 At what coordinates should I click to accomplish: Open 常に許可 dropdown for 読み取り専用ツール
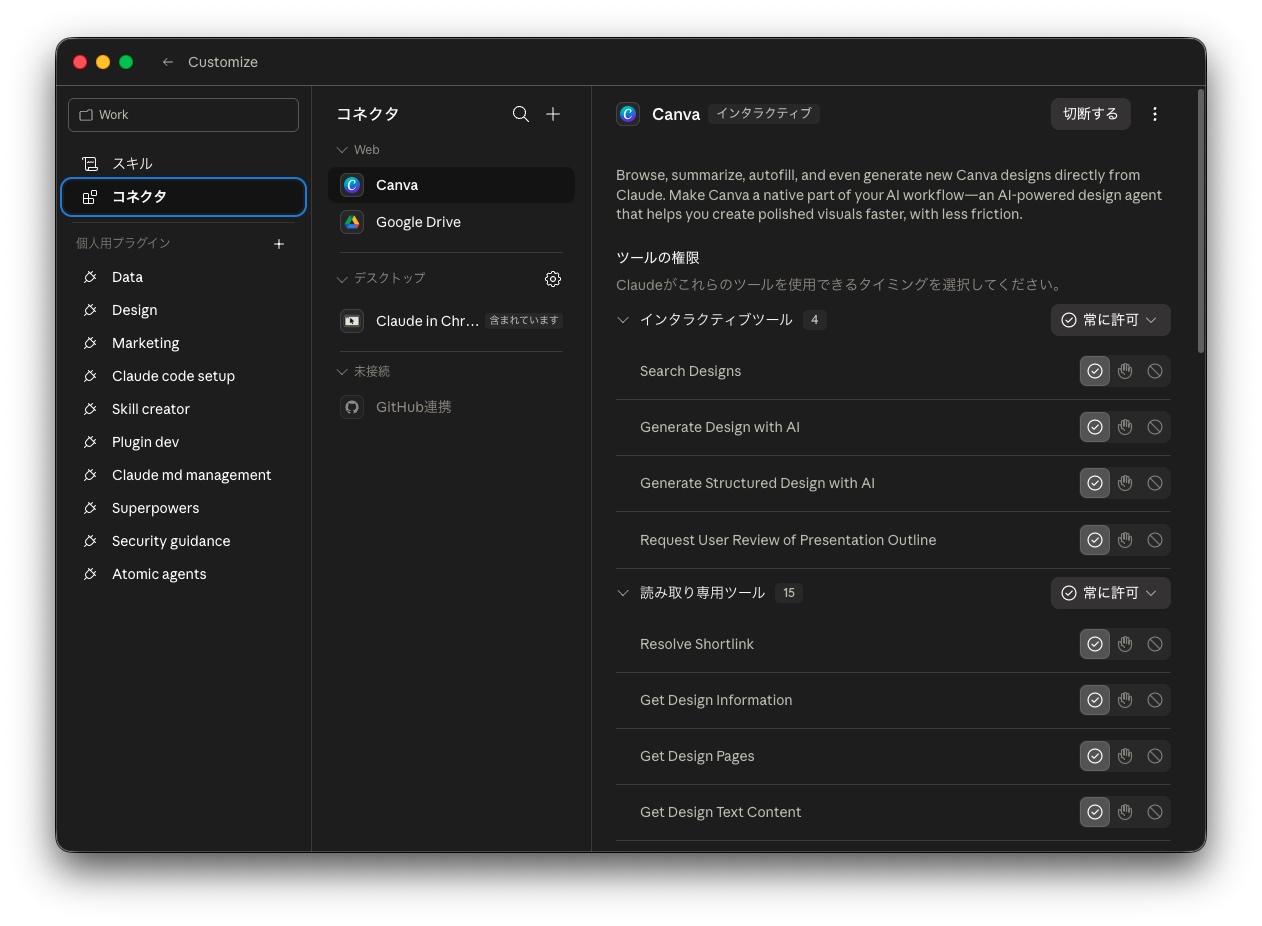click(x=1110, y=593)
